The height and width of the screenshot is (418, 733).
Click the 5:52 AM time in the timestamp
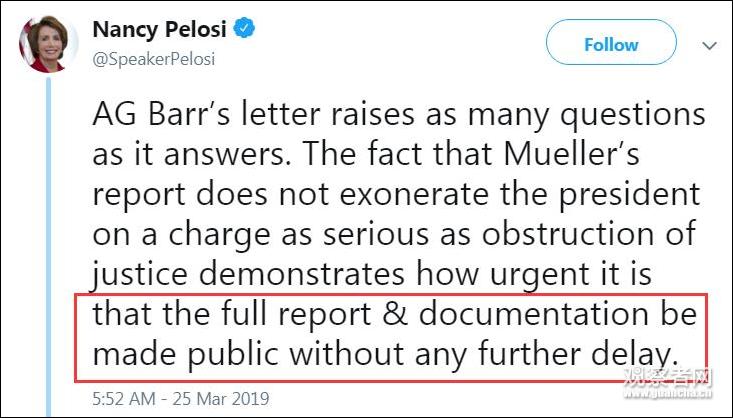(x=123, y=398)
